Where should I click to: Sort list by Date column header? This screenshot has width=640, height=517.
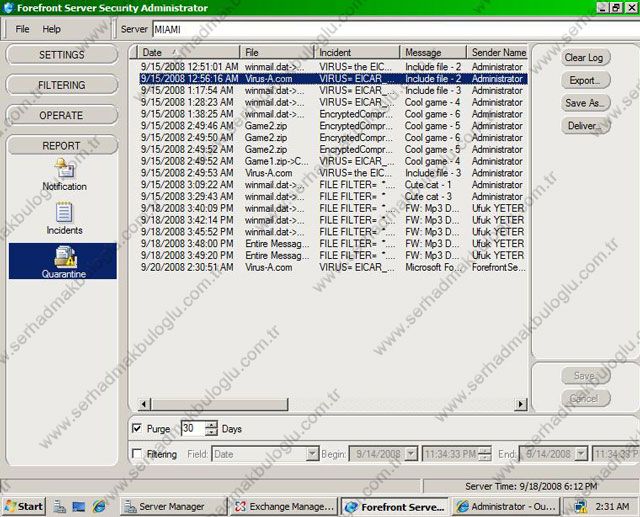pos(188,52)
